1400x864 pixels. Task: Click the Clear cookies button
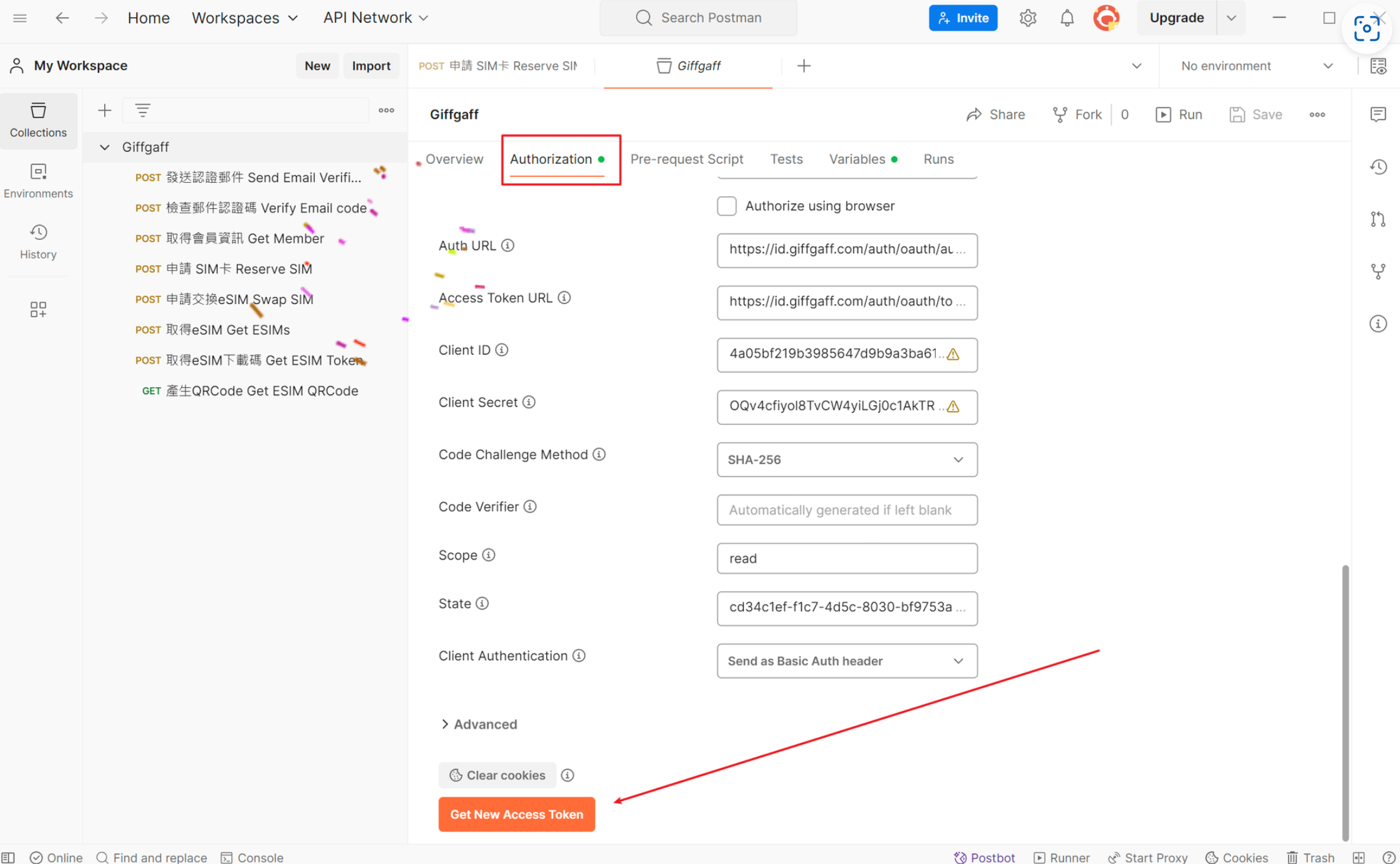click(497, 775)
